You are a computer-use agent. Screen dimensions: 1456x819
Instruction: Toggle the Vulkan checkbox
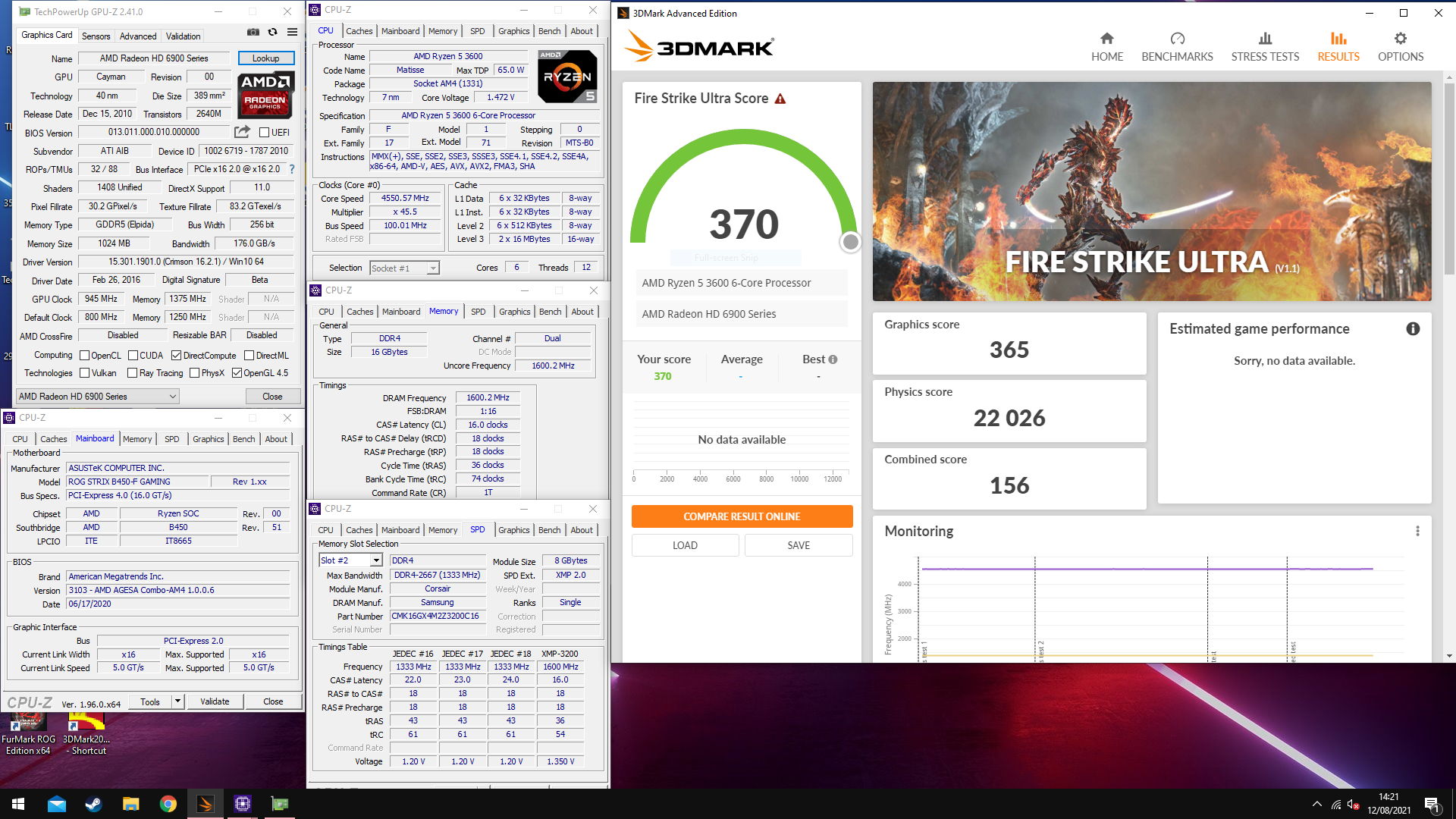tap(85, 373)
